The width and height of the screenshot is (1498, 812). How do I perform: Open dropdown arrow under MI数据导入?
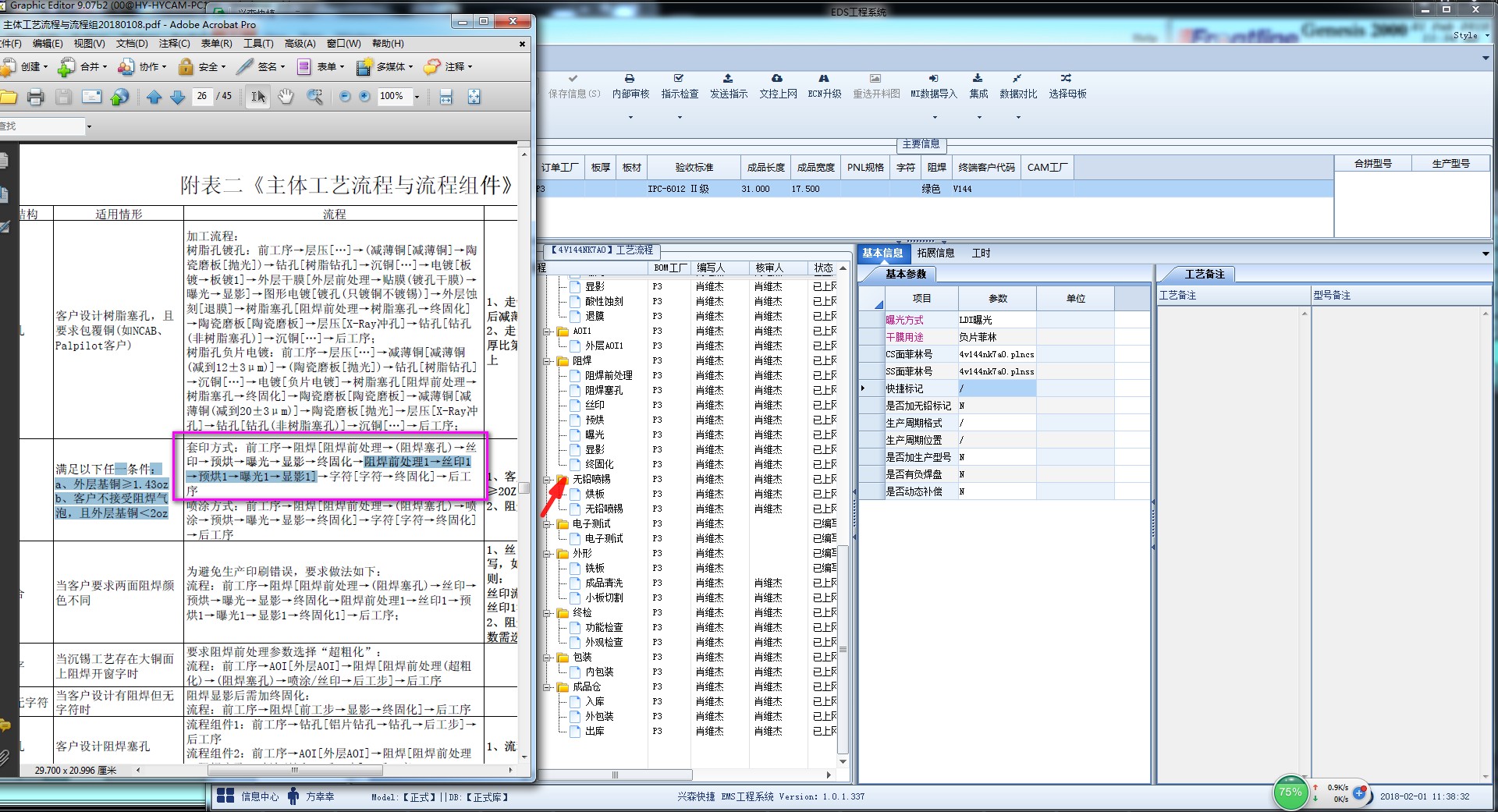click(934, 118)
